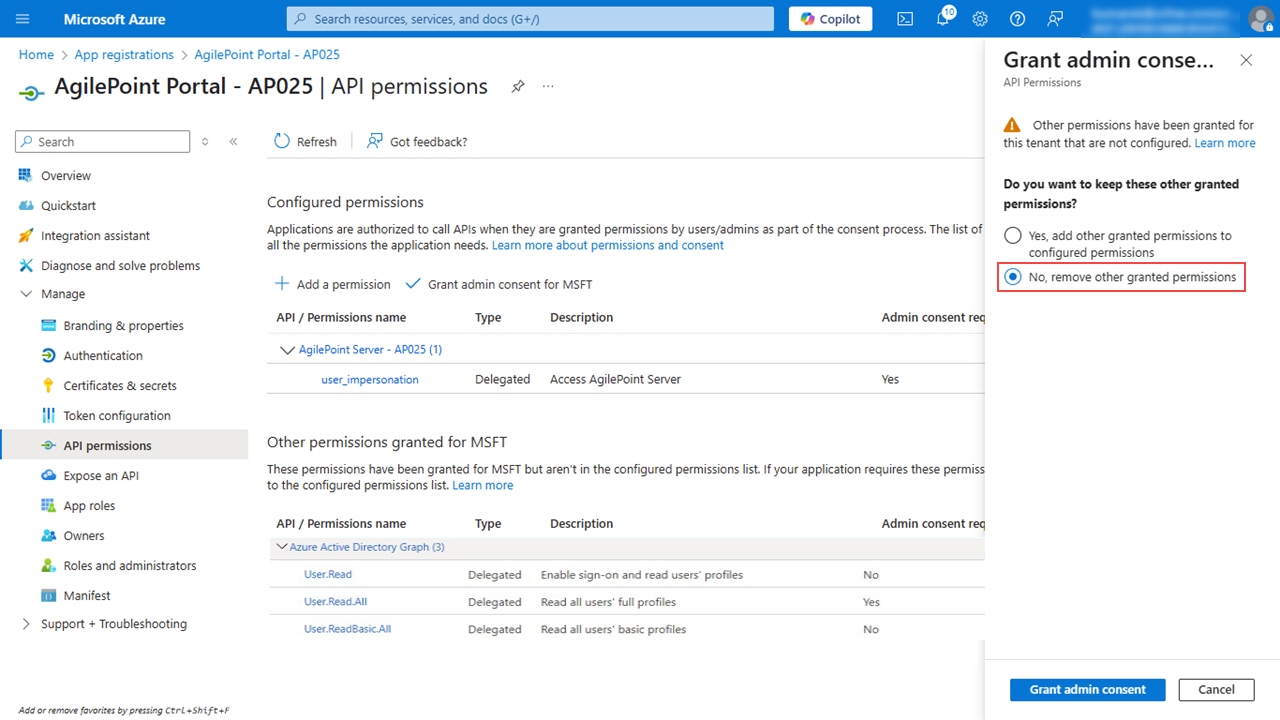1280x720 pixels.
Task: Click the Manifest icon
Action: click(48, 595)
